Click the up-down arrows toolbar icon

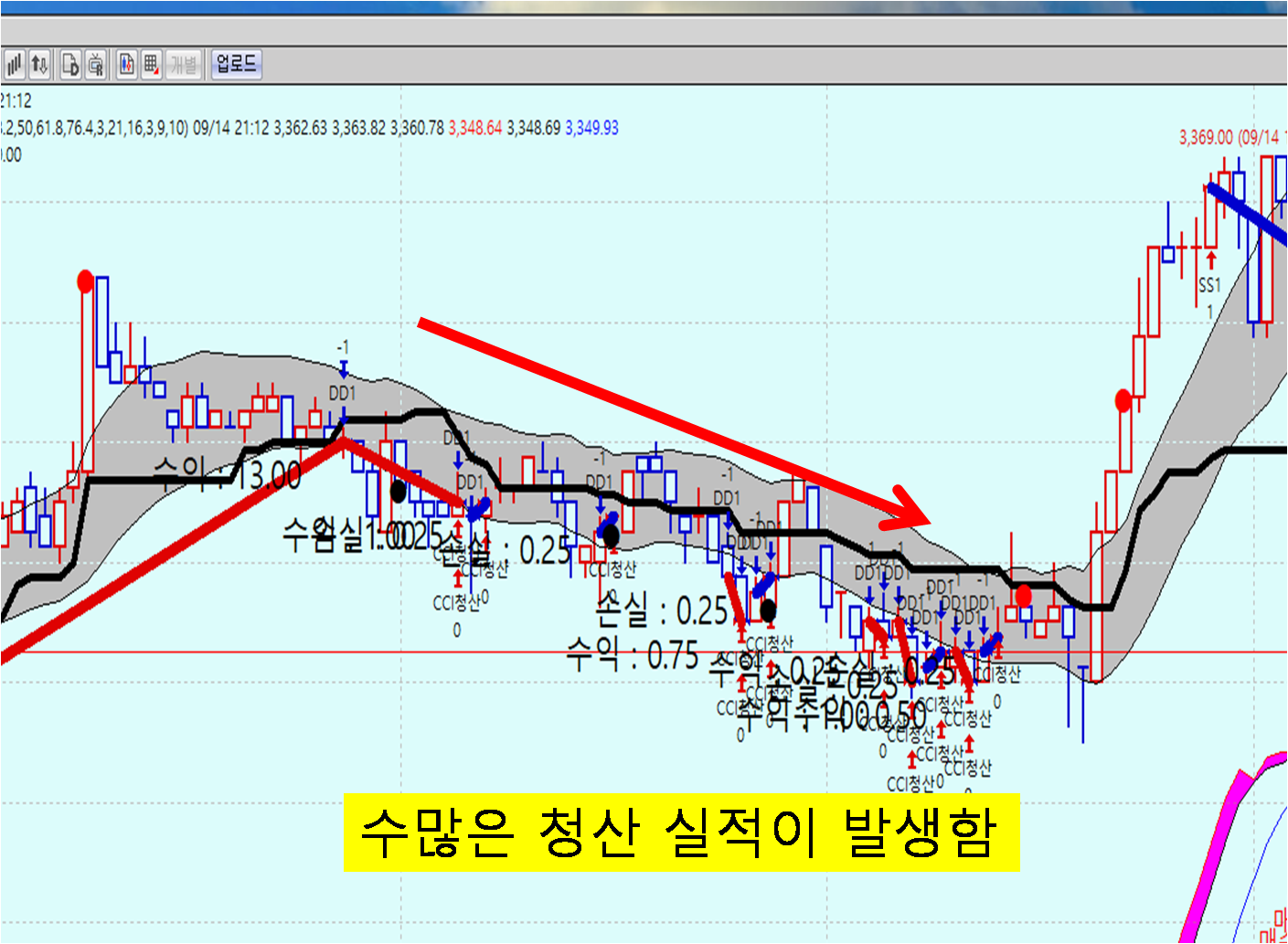tap(39, 65)
